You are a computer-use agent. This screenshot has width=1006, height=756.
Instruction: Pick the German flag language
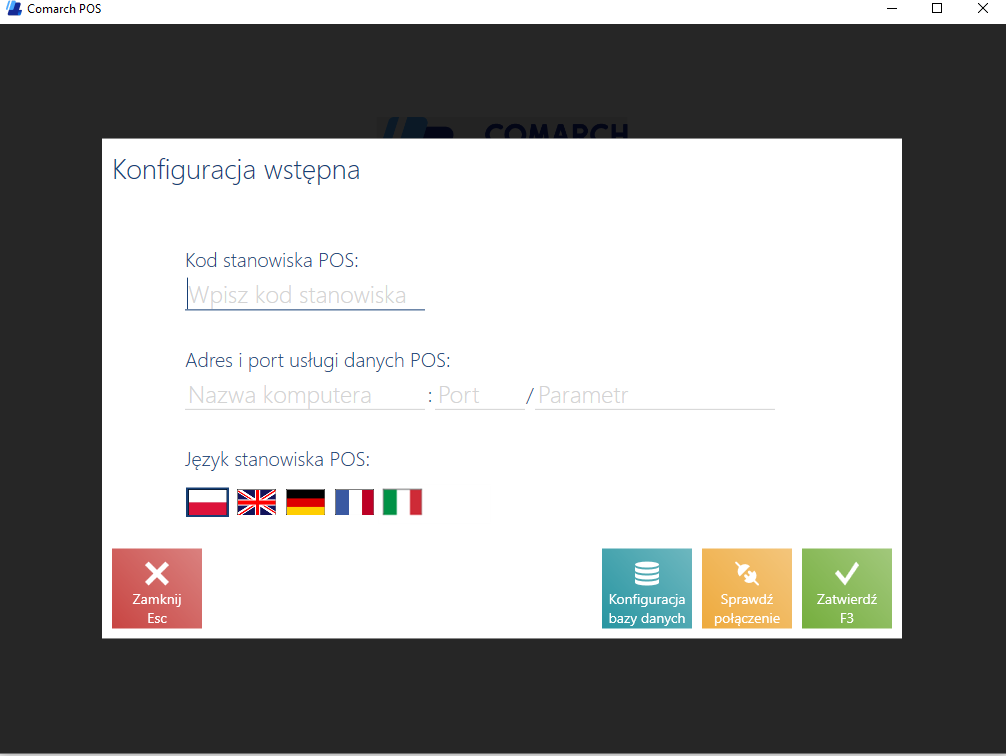(305, 502)
